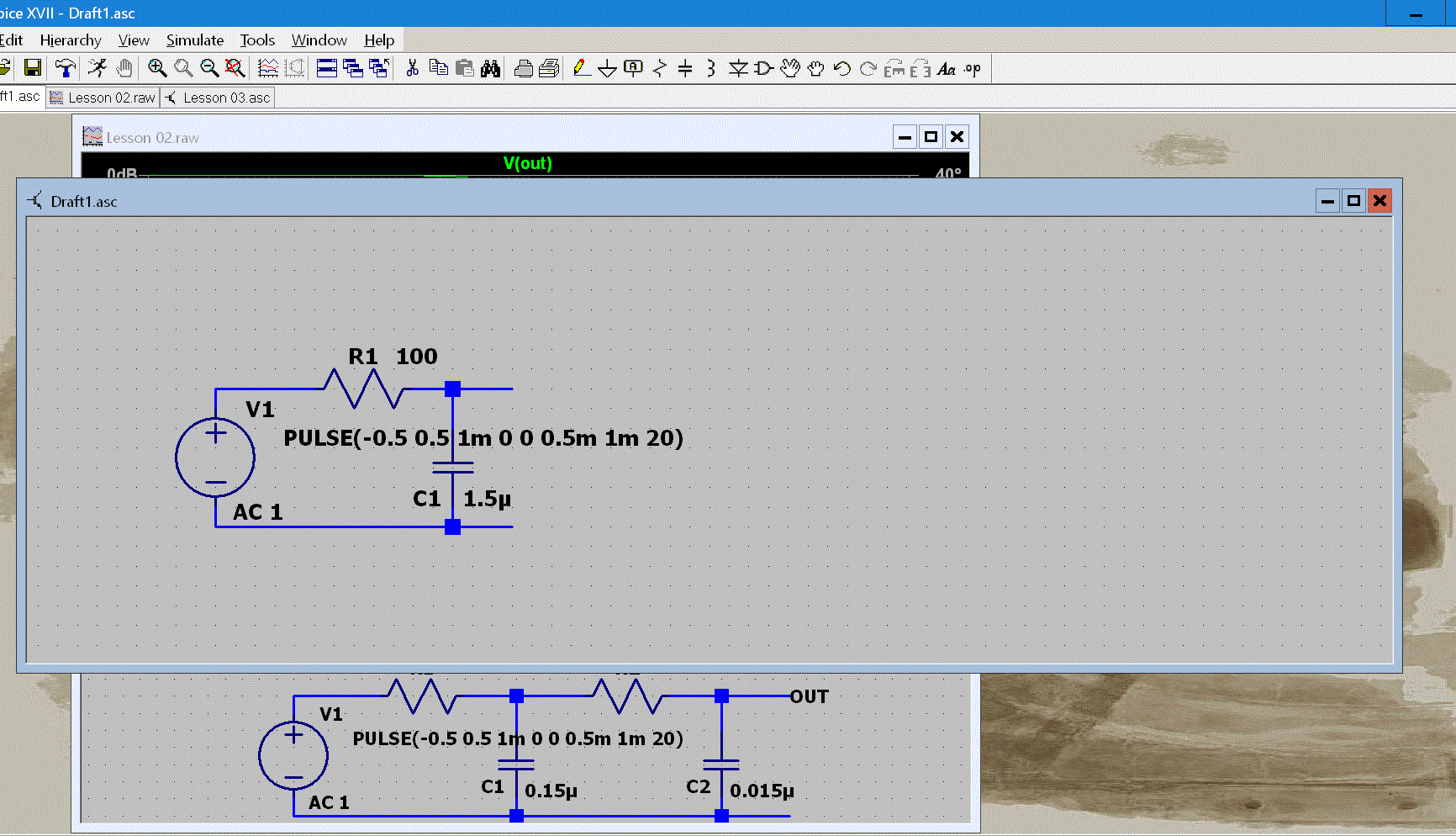The height and width of the screenshot is (836, 1456).
Task: Pick the Resistor tool in the toolbar
Action: [660, 68]
